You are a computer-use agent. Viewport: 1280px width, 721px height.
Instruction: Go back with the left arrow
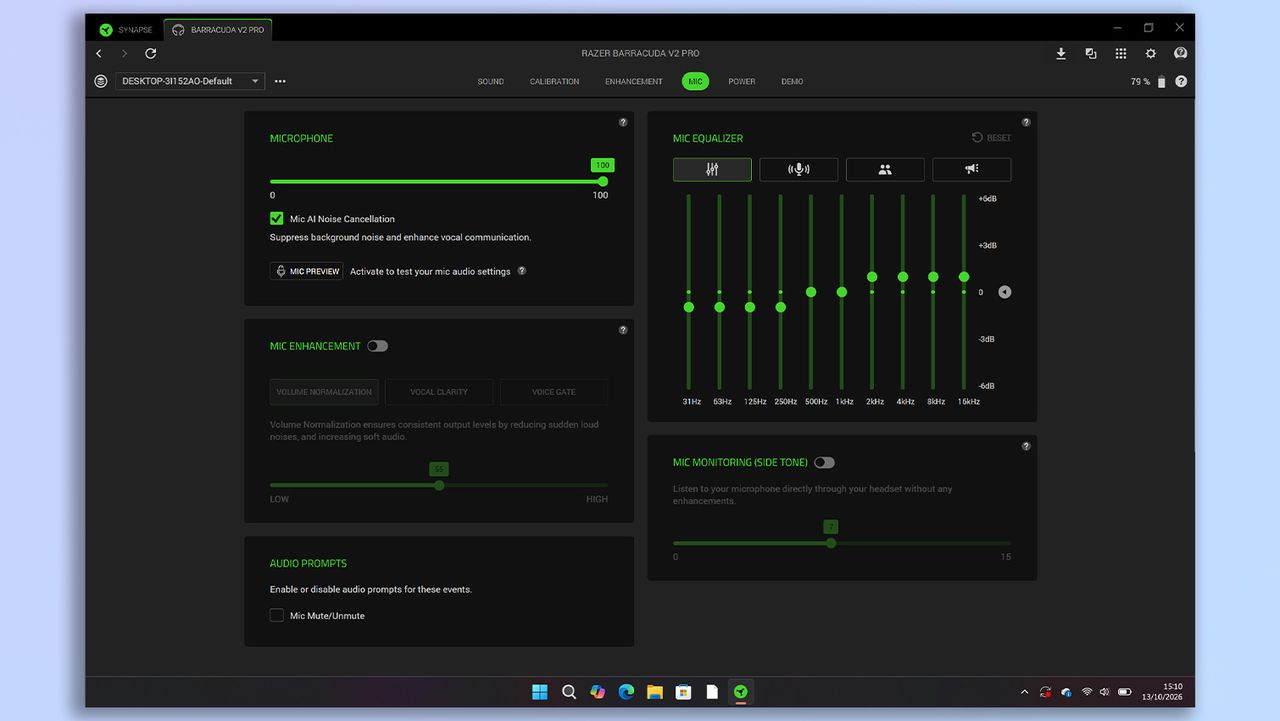coord(99,53)
